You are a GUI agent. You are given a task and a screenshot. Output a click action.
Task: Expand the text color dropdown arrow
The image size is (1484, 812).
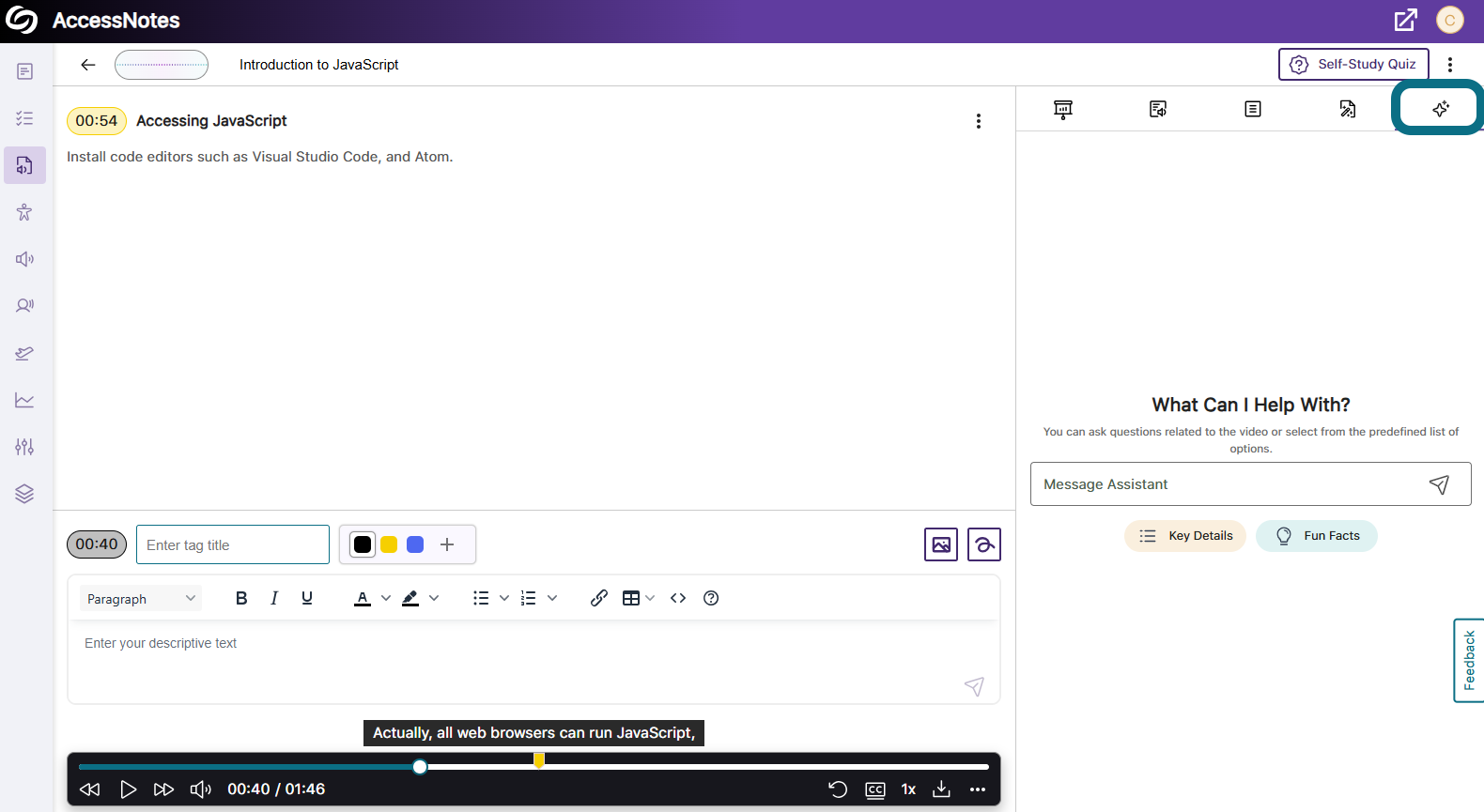click(x=386, y=598)
